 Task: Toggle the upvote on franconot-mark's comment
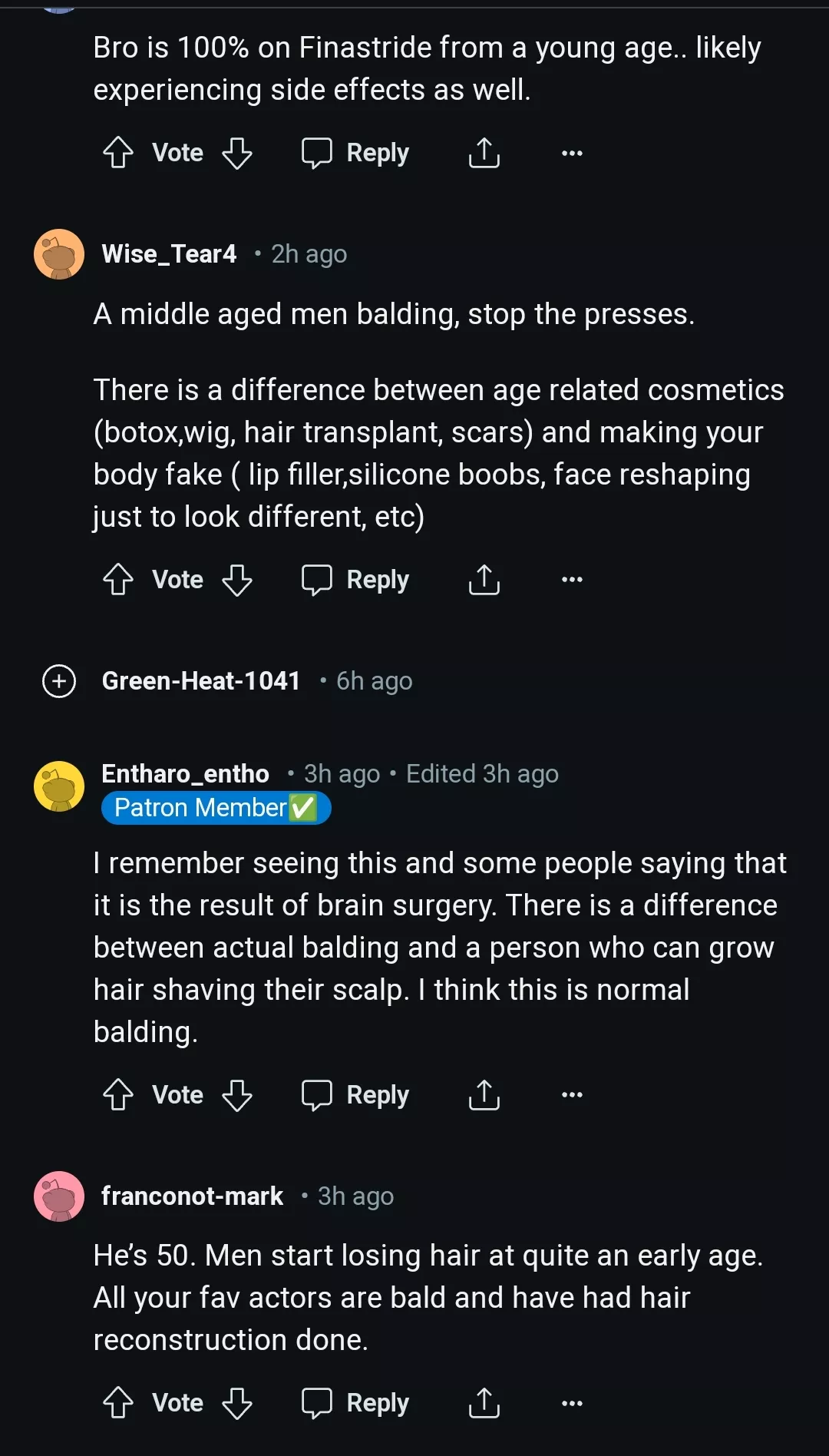coord(118,1402)
